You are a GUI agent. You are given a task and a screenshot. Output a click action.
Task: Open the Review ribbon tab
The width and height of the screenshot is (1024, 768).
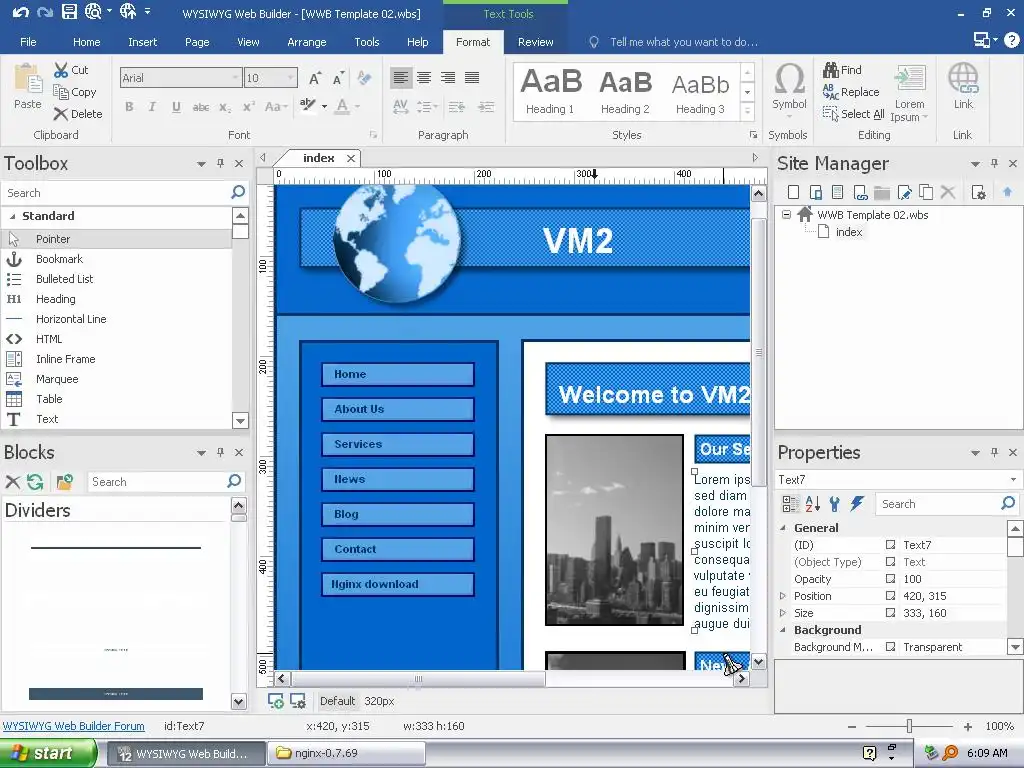[536, 42]
